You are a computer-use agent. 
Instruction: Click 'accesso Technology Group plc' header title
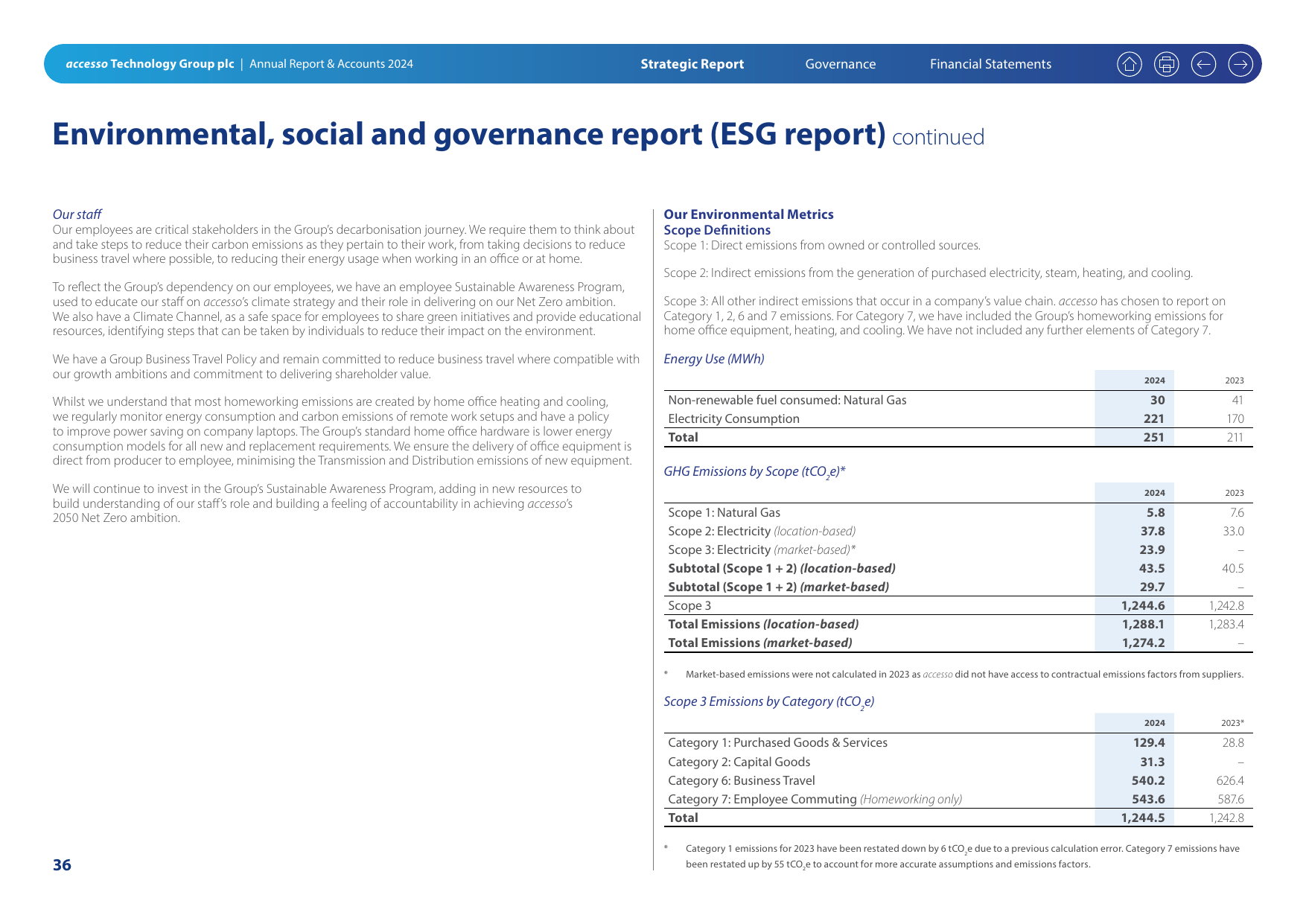pyautogui.click(x=150, y=64)
